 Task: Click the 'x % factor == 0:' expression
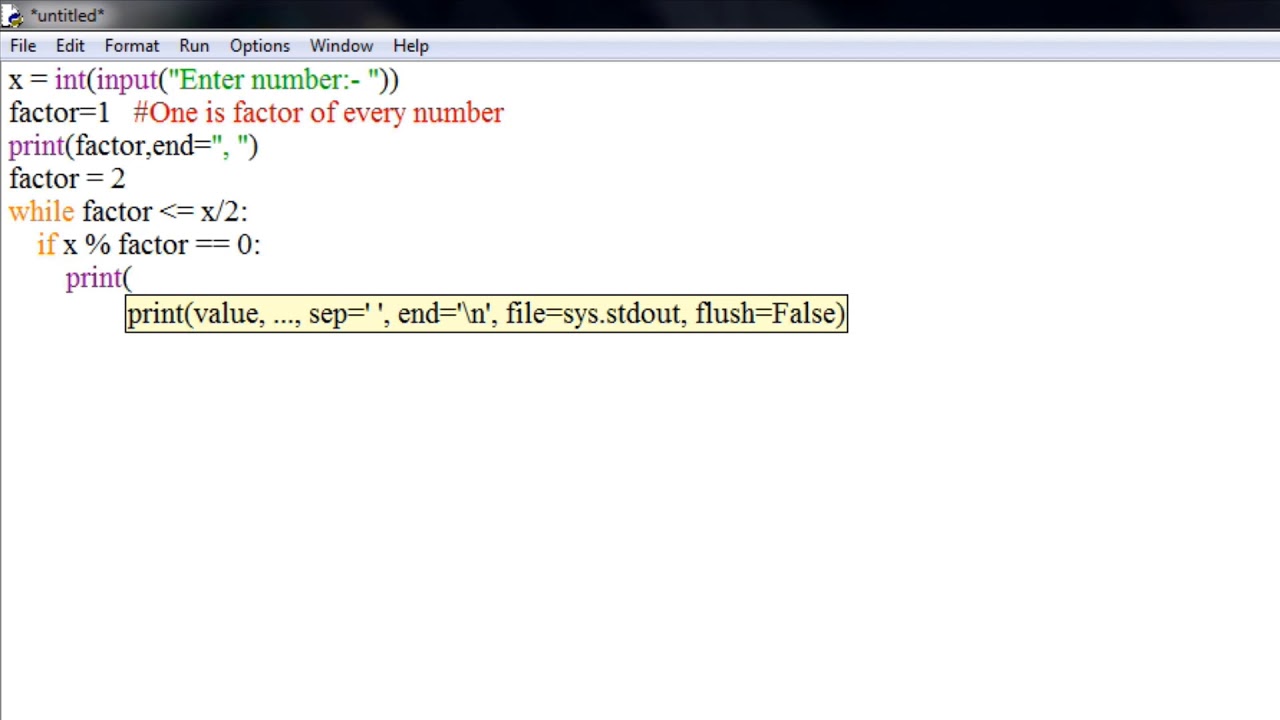pos(161,245)
